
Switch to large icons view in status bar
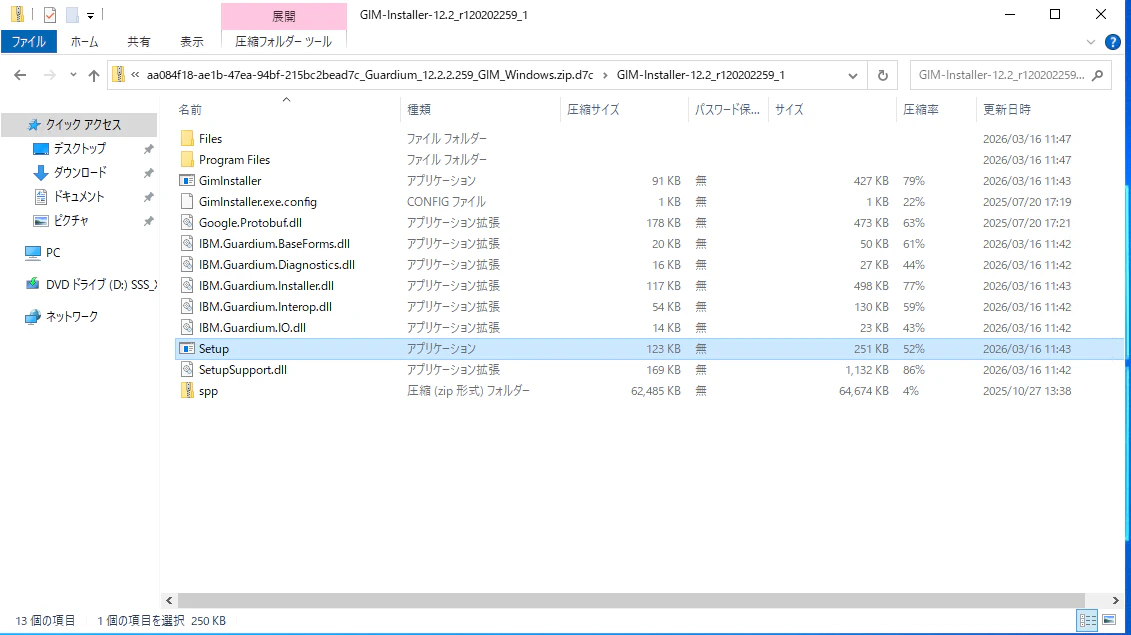pyautogui.click(x=1109, y=620)
